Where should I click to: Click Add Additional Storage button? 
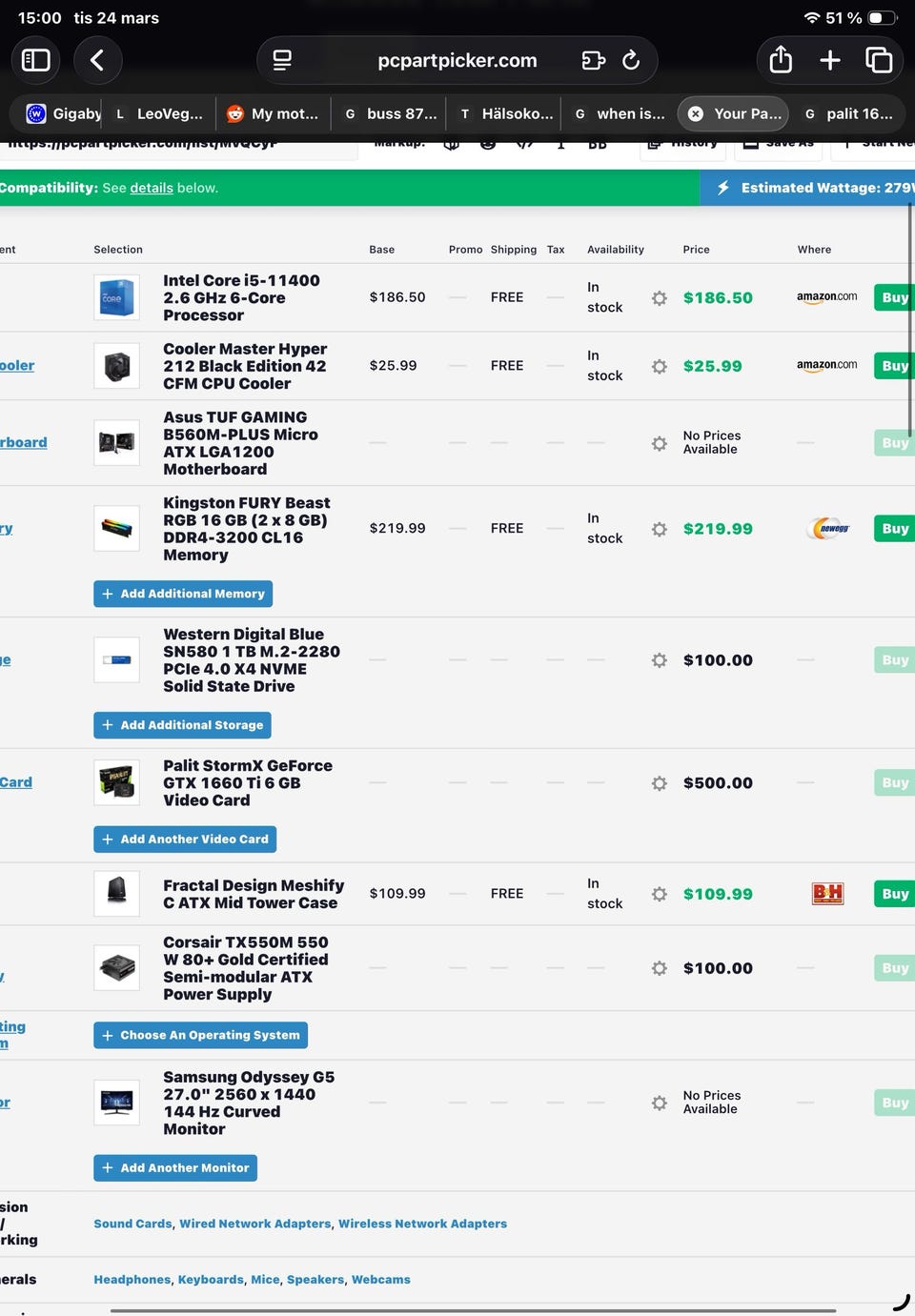coord(182,725)
